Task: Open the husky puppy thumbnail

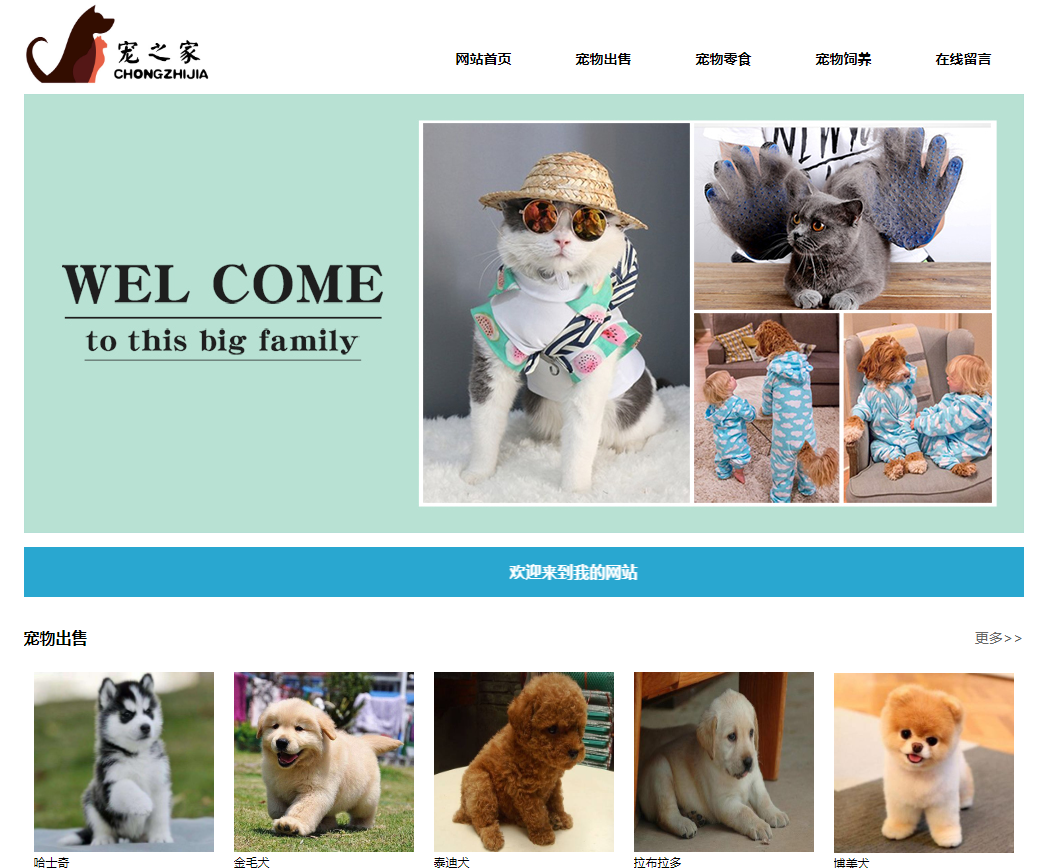Action: pyautogui.click(x=124, y=762)
